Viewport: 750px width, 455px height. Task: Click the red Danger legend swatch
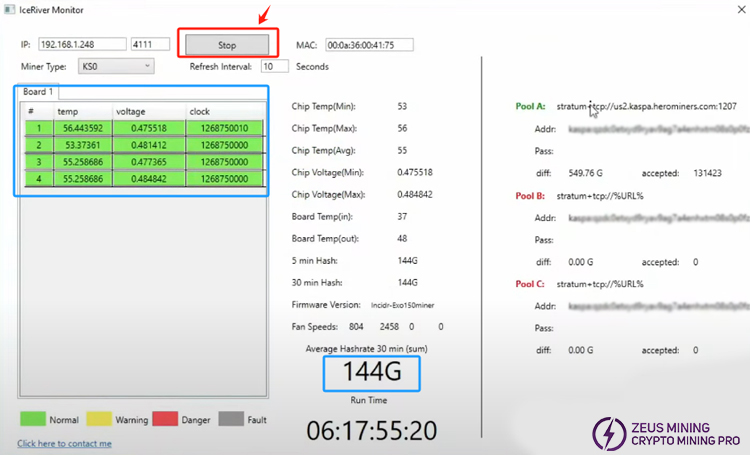[166, 420]
